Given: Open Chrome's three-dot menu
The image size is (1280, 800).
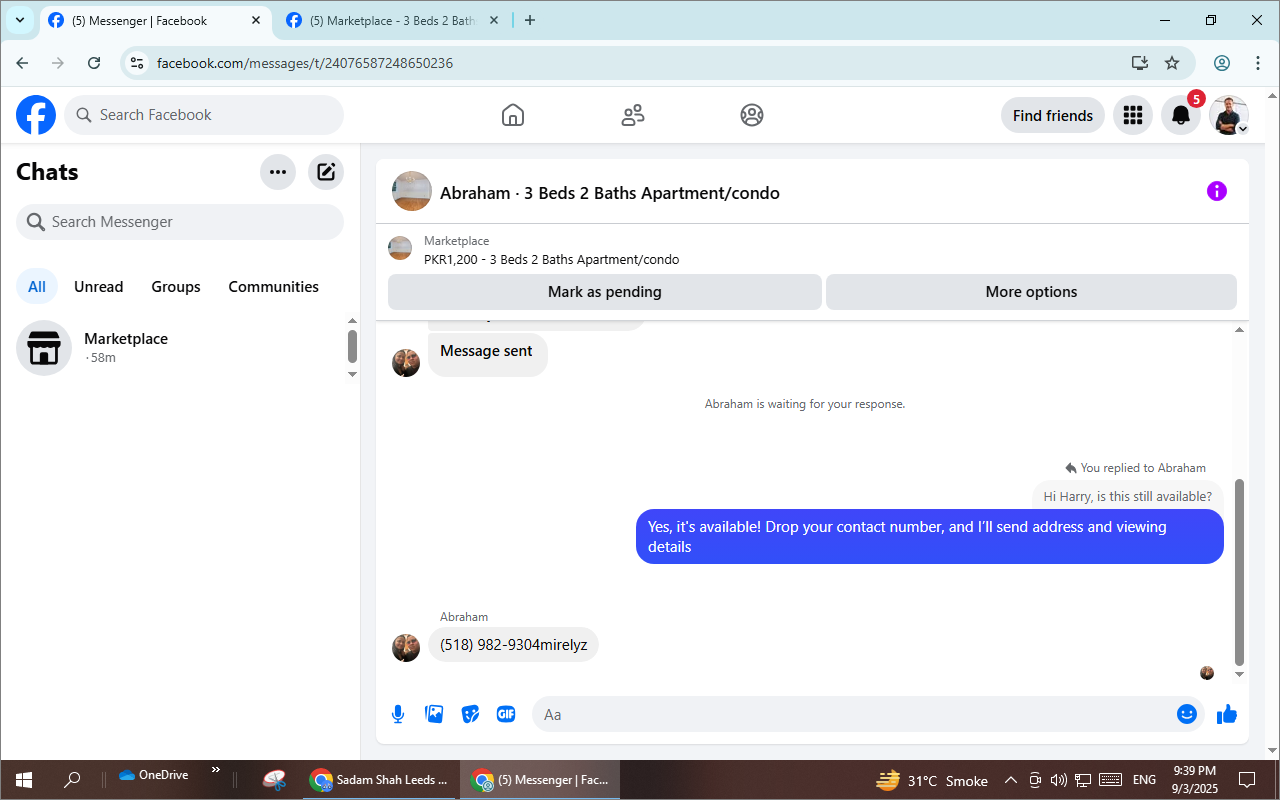Looking at the screenshot, I should pos(1258,63).
